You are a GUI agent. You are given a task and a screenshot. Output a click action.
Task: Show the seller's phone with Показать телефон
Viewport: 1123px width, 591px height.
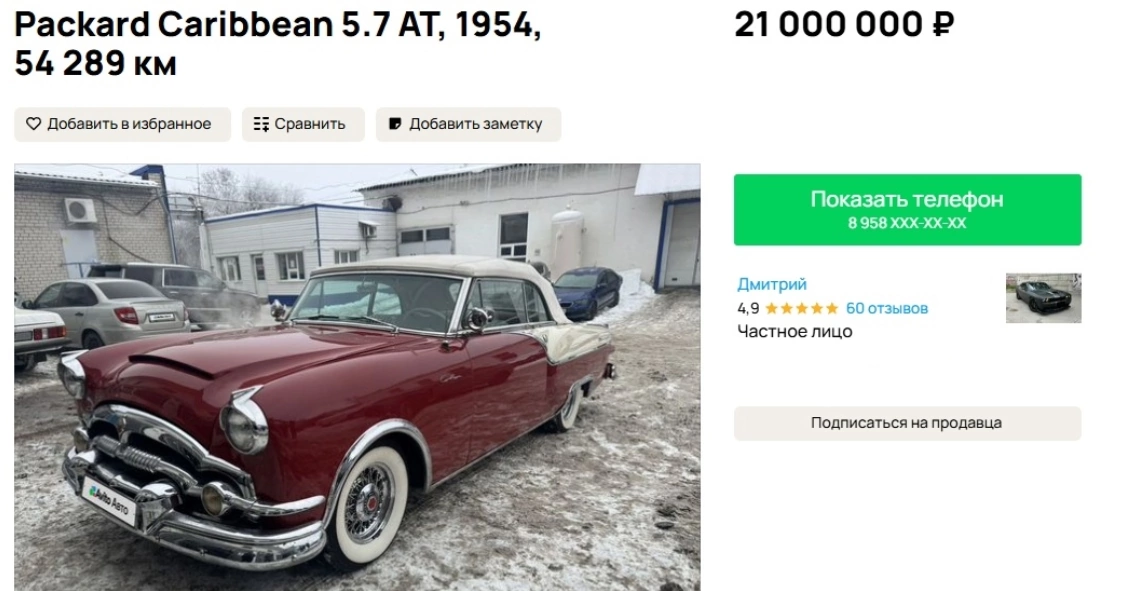[x=907, y=200]
